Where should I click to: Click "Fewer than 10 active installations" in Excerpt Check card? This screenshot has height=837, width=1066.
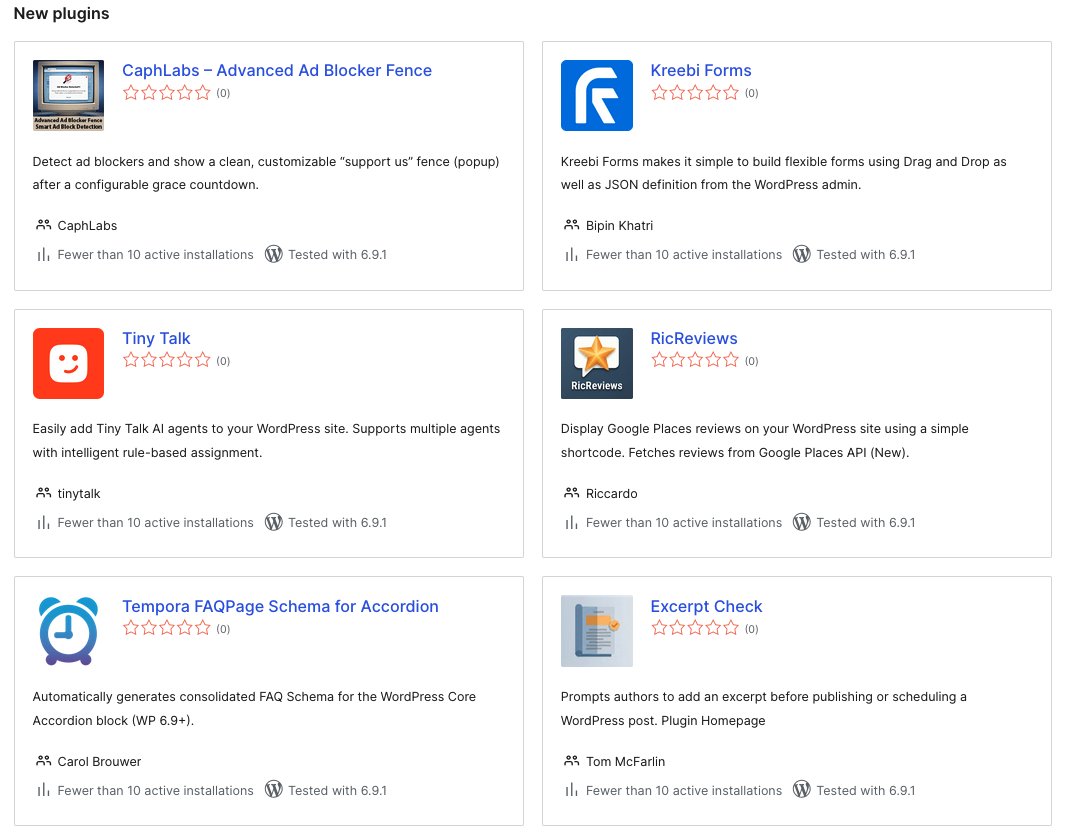click(x=684, y=790)
